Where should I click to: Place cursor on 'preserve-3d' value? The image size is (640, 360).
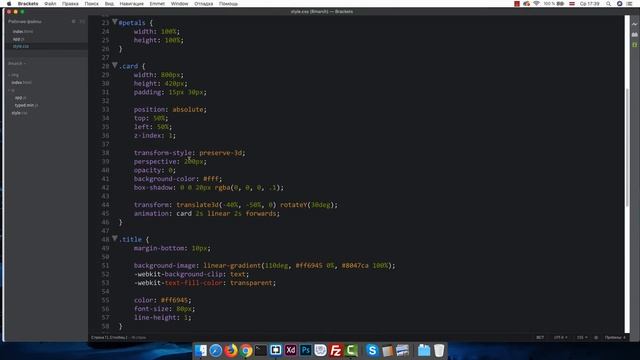[221, 153]
